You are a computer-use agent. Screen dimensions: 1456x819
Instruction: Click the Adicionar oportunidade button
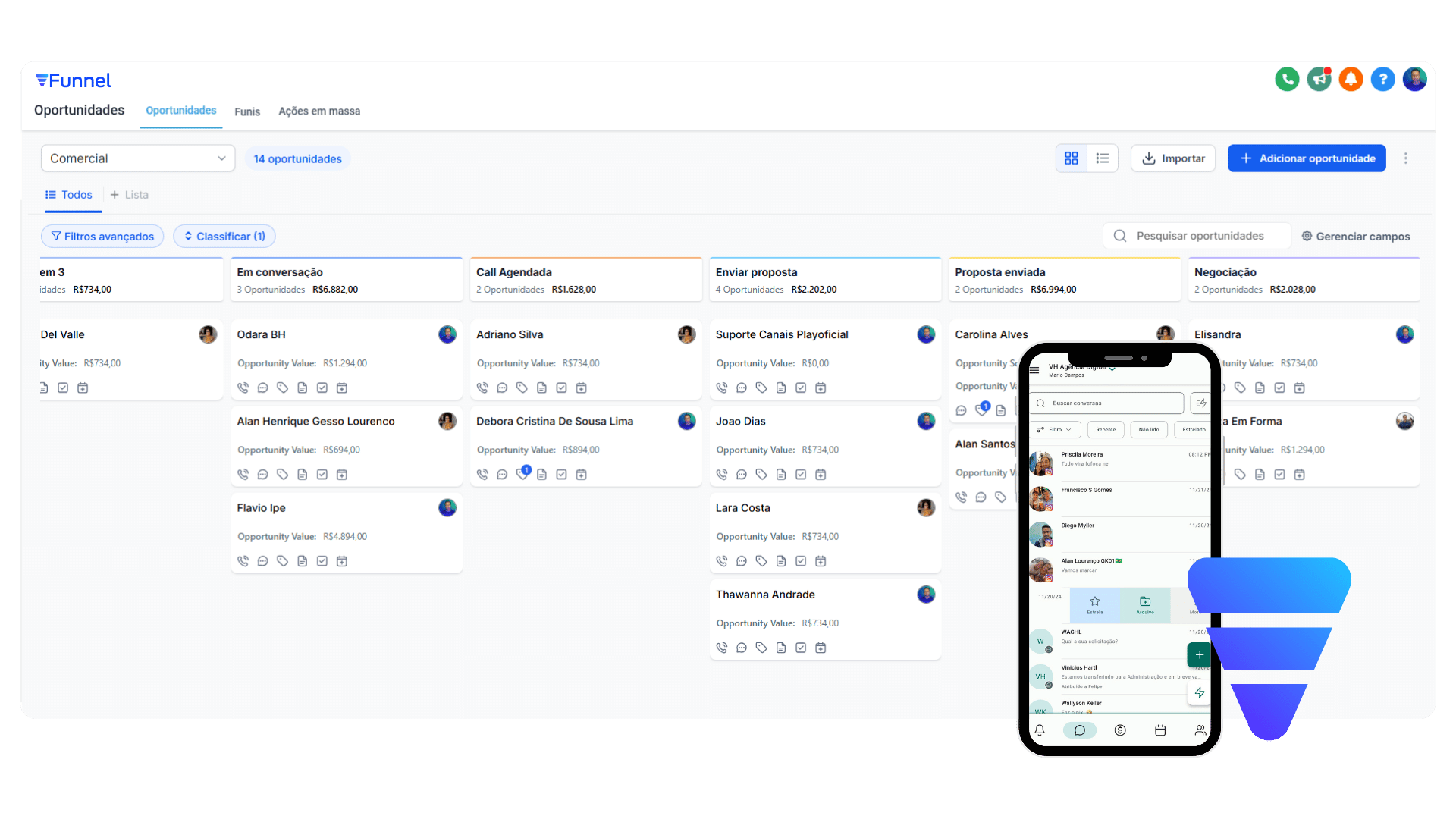1307,158
